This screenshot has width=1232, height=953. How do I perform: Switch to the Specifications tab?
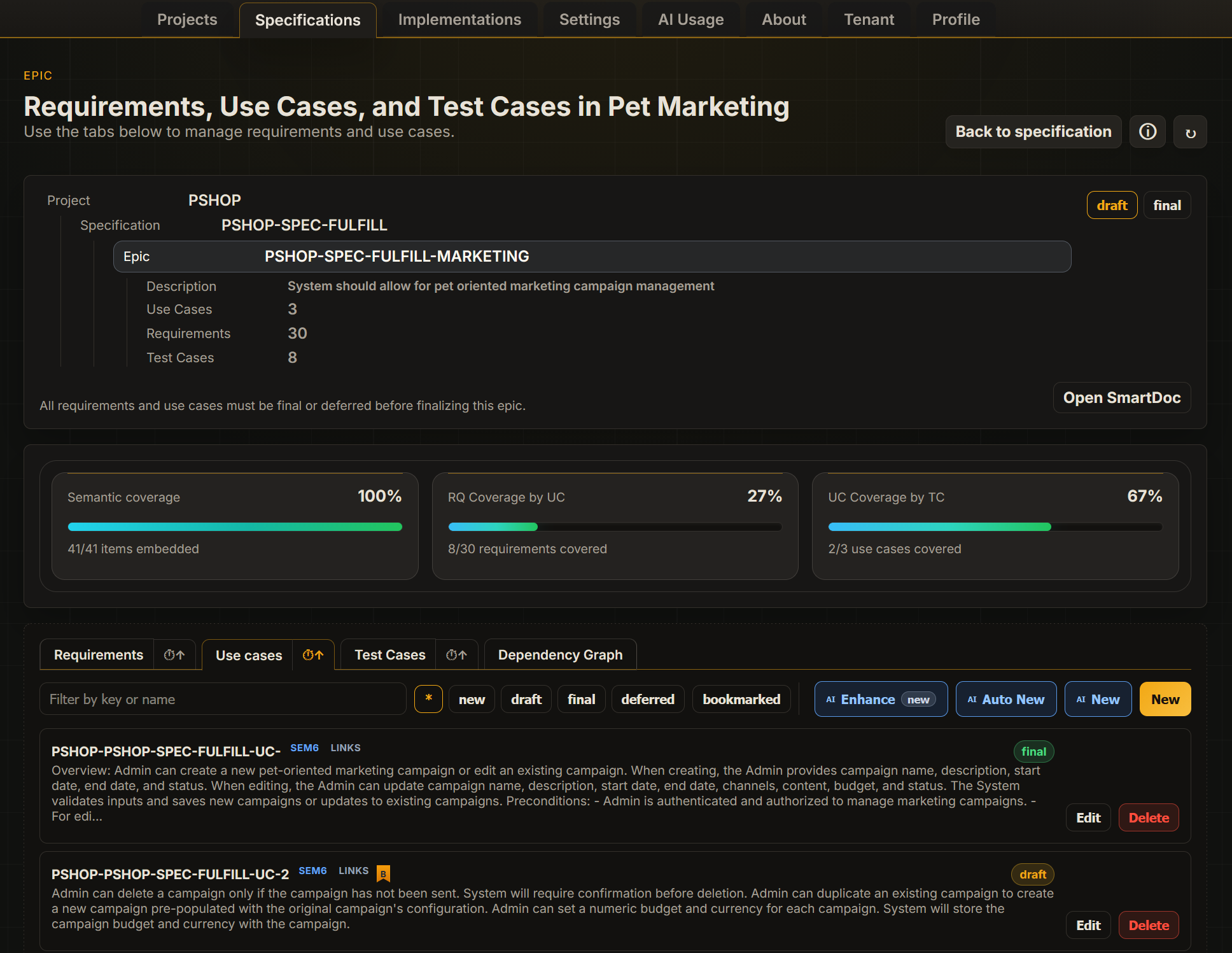(x=308, y=20)
